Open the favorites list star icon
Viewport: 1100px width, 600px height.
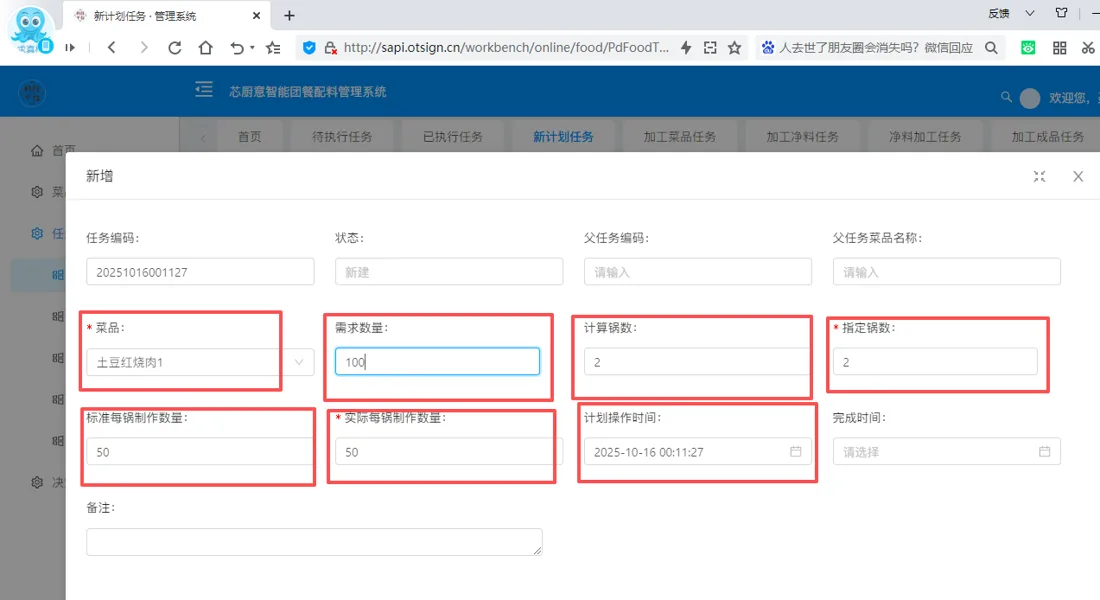pos(273,48)
